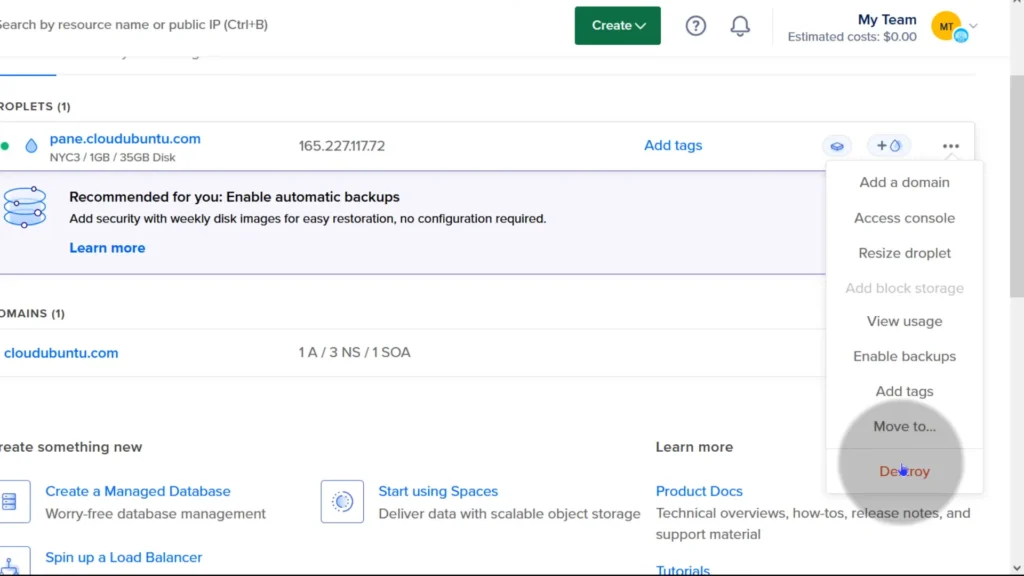Image resolution: width=1024 pixels, height=576 pixels.
Task: Open the help question mark icon
Action: point(696,26)
